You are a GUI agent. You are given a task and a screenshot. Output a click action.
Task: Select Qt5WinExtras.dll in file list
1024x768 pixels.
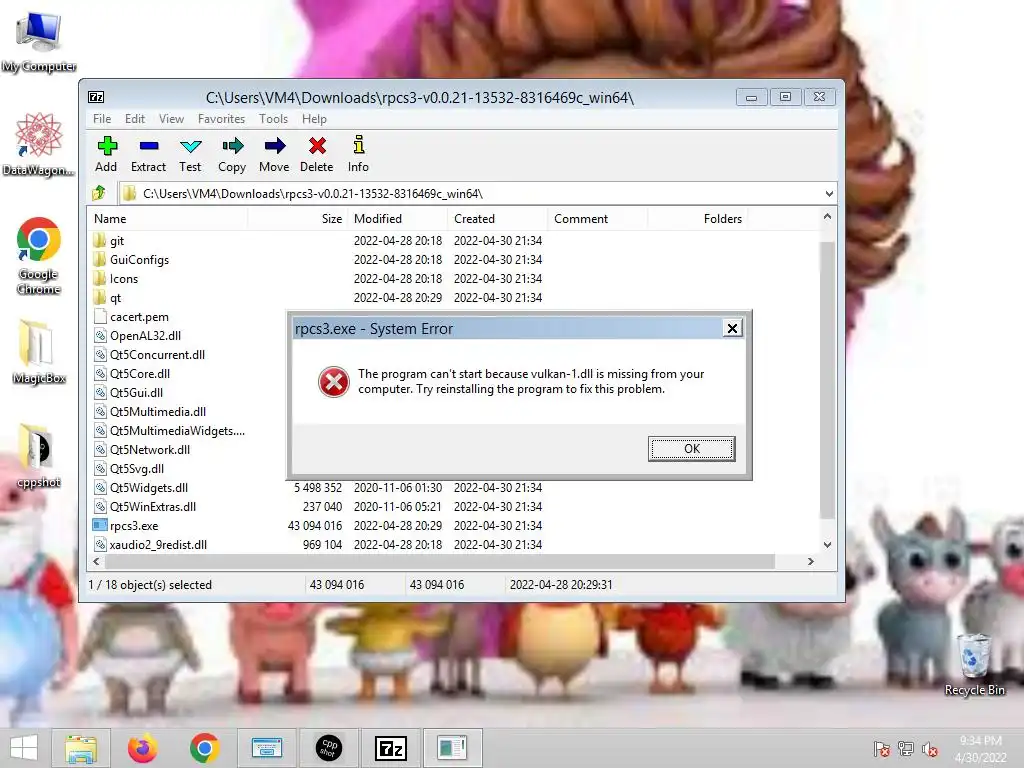click(x=144, y=507)
